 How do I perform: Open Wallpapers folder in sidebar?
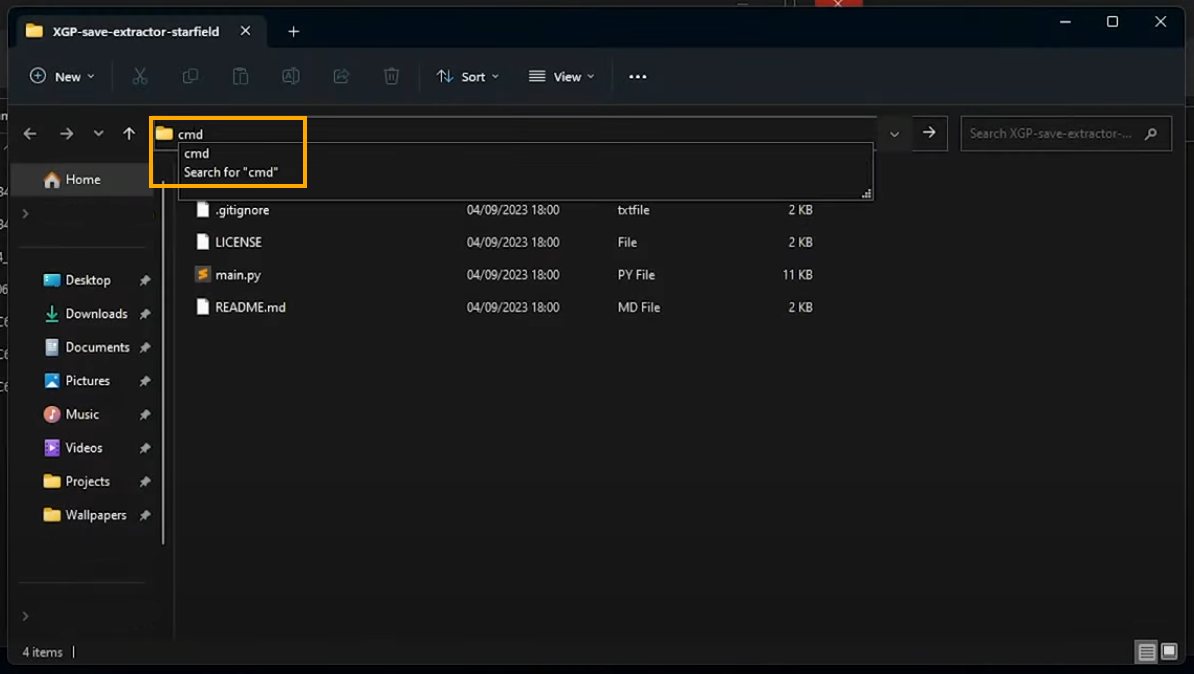(x=95, y=515)
